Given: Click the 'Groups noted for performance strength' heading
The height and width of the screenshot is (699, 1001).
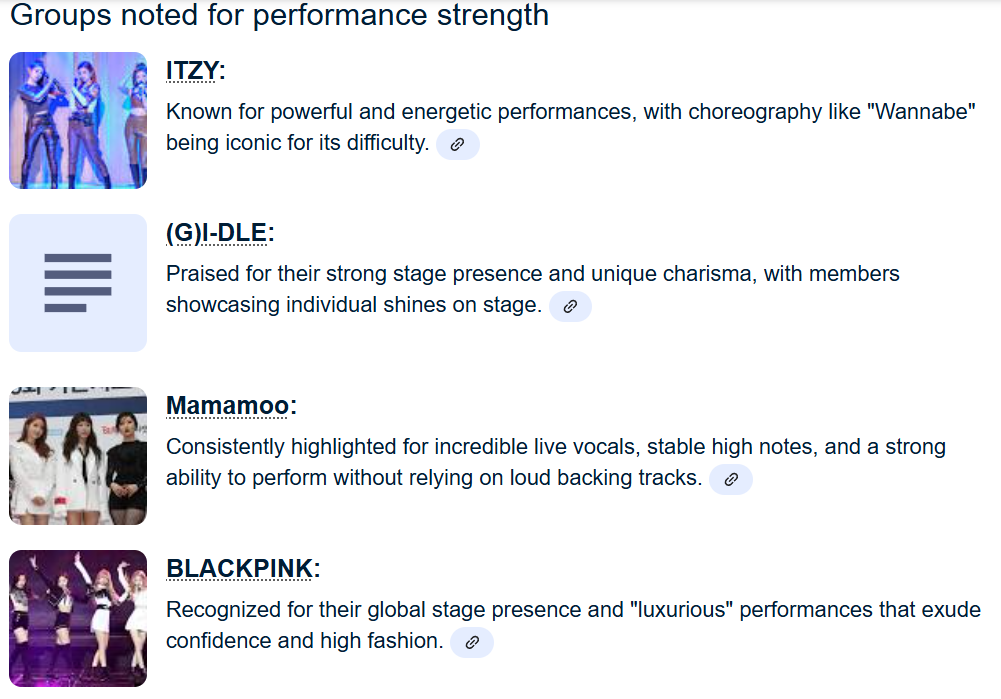Looking at the screenshot, I should [279, 16].
